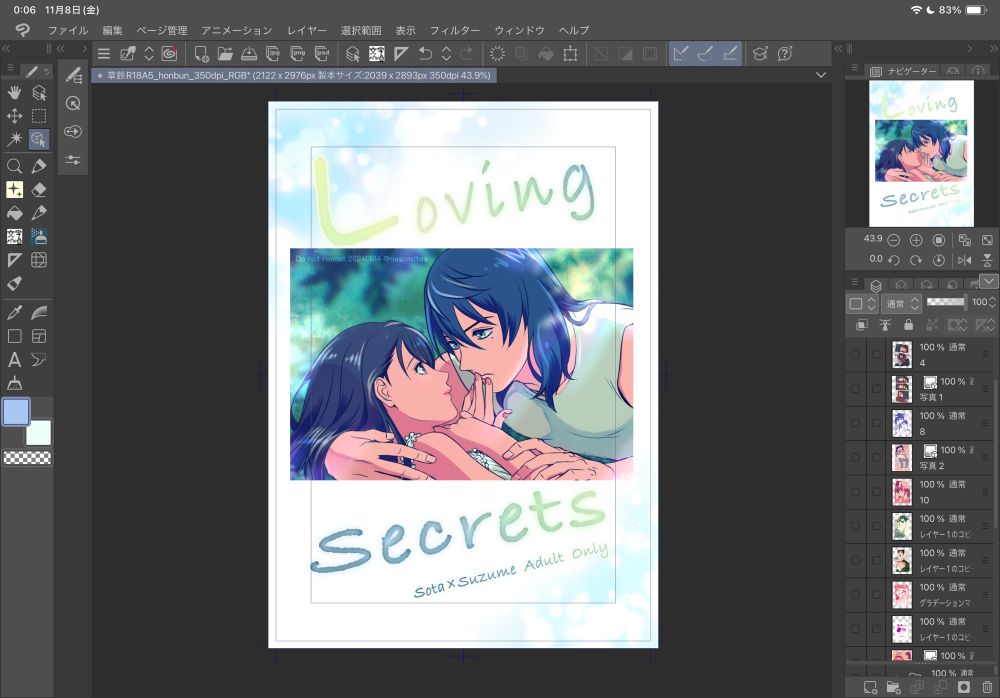The width and height of the screenshot is (1000, 698).
Task: Flip canvas horizontally in the navigator
Action: coord(964,260)
